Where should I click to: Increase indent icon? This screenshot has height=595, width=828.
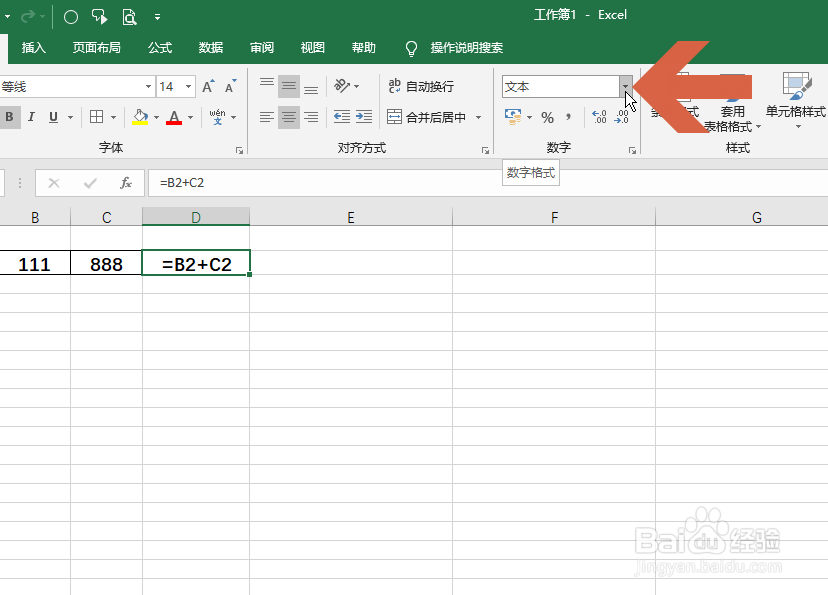364,117
